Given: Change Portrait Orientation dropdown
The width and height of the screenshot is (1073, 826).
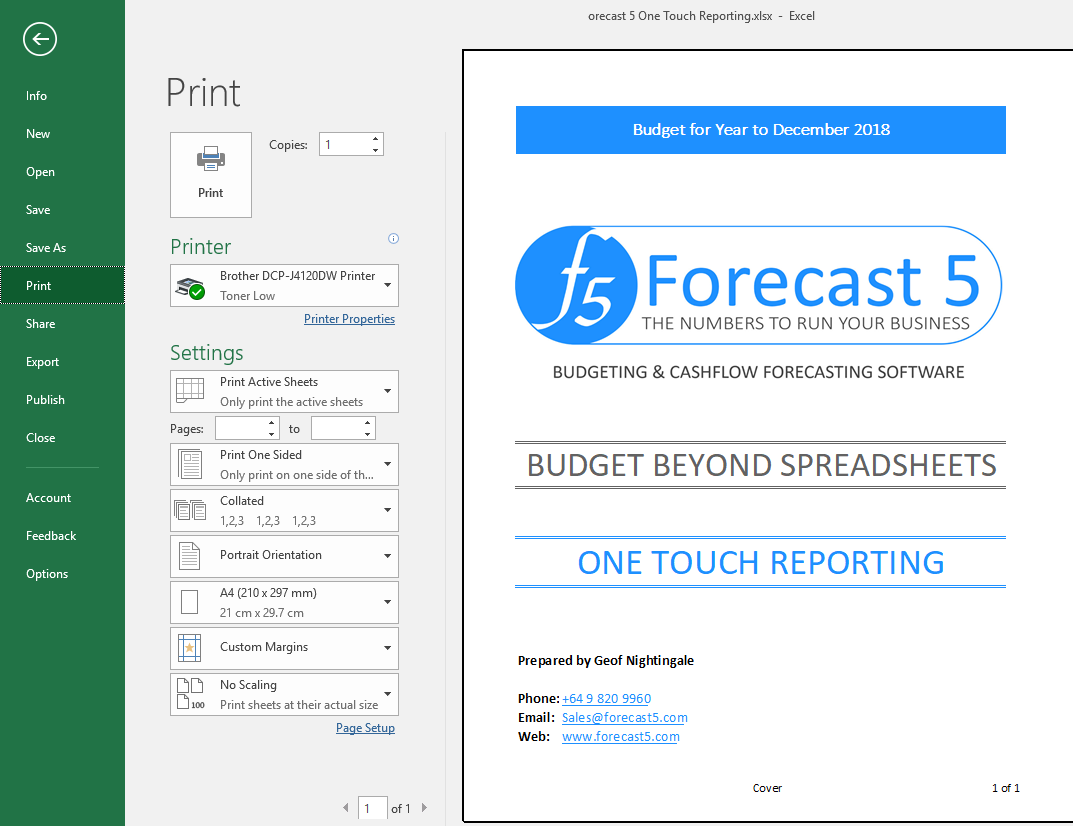Looking at the screenshot, I should (284, 556).
